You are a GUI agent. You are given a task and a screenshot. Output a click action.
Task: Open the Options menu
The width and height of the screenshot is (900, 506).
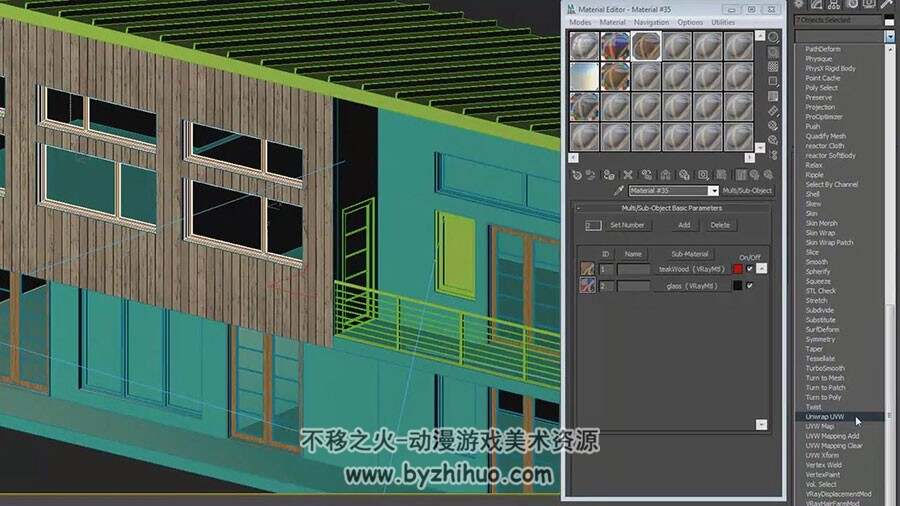[690, 22]
